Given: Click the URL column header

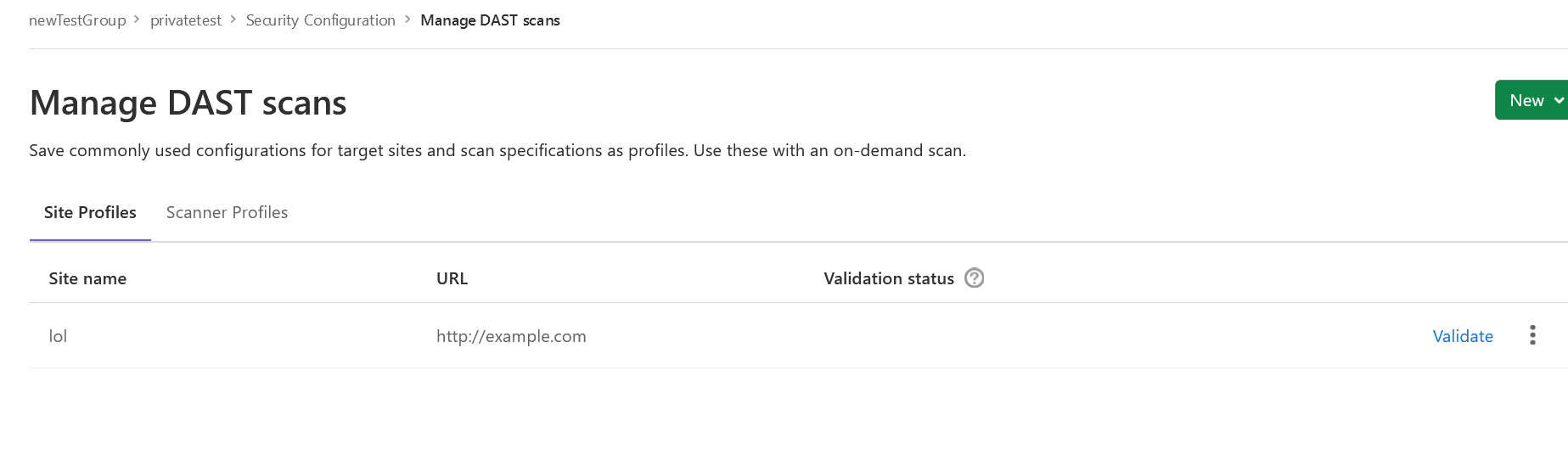Looking at the screenshot, I should (x=452, y=278).
